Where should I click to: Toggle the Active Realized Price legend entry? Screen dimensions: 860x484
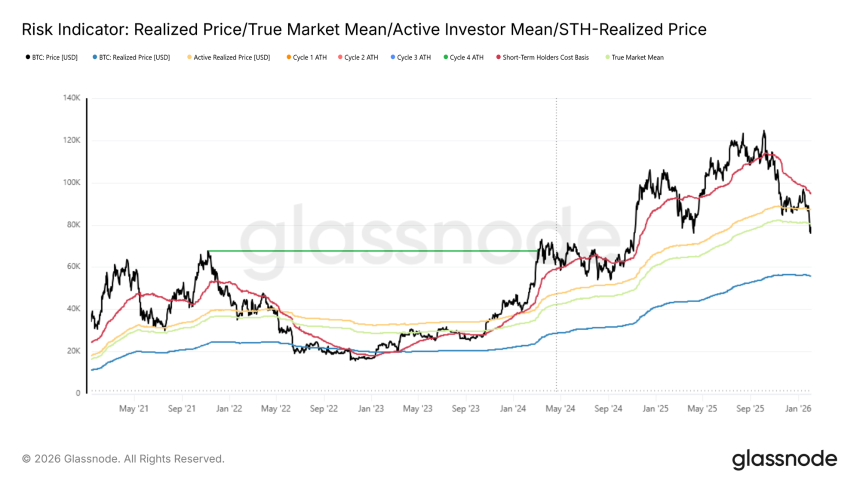(228, 57)
